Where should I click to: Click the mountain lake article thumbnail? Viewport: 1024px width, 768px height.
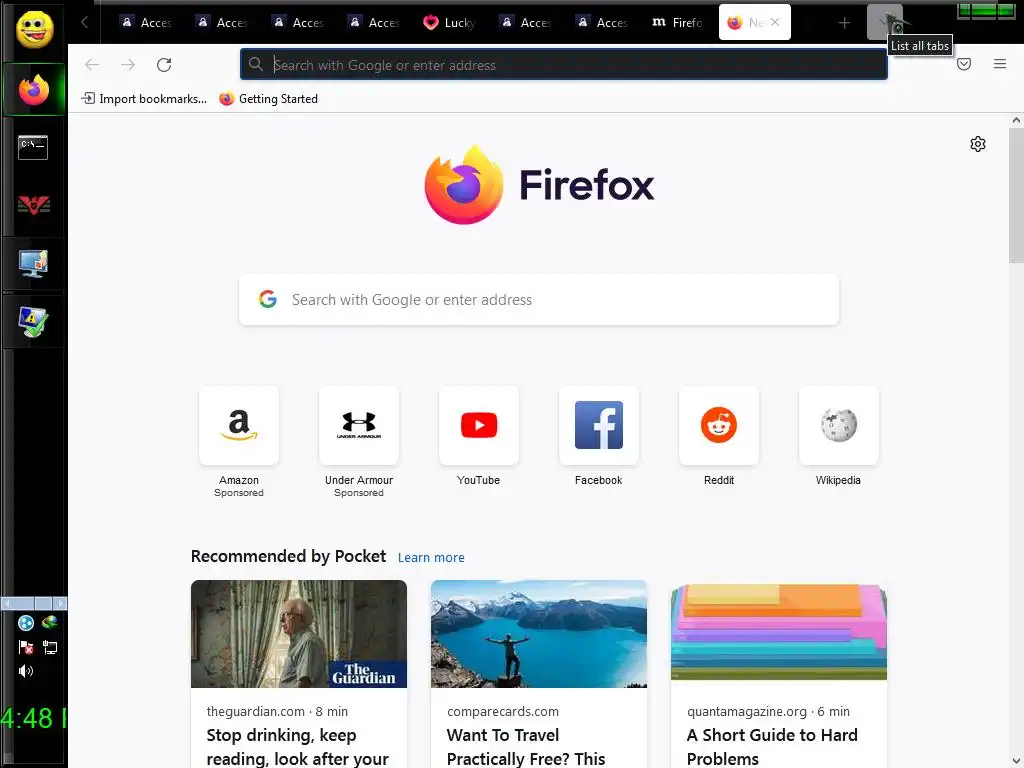[x=539, y=633]
